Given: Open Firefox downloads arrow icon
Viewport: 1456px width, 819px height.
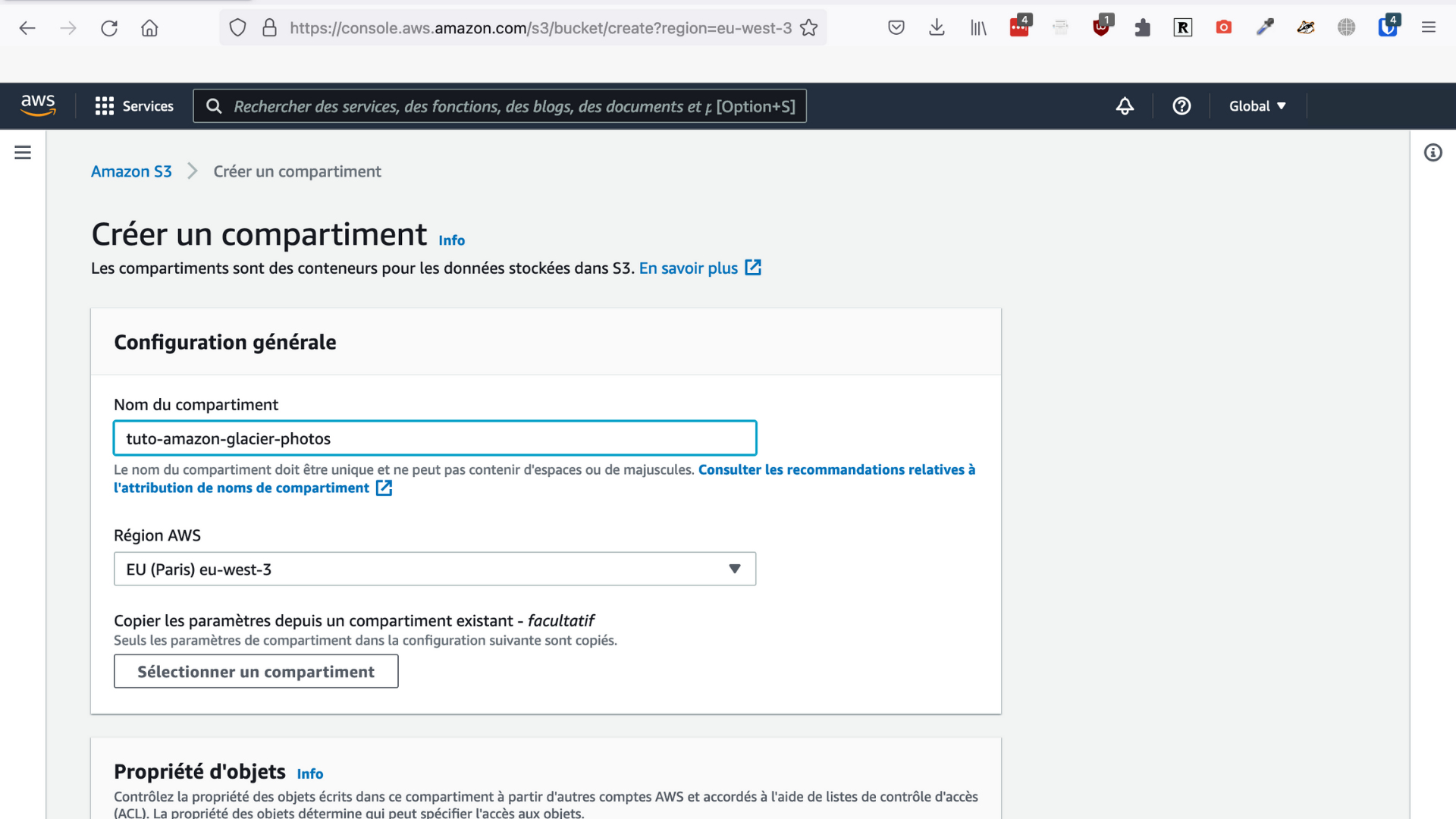Looking at the screenshot, I should [x=937, y=28].
